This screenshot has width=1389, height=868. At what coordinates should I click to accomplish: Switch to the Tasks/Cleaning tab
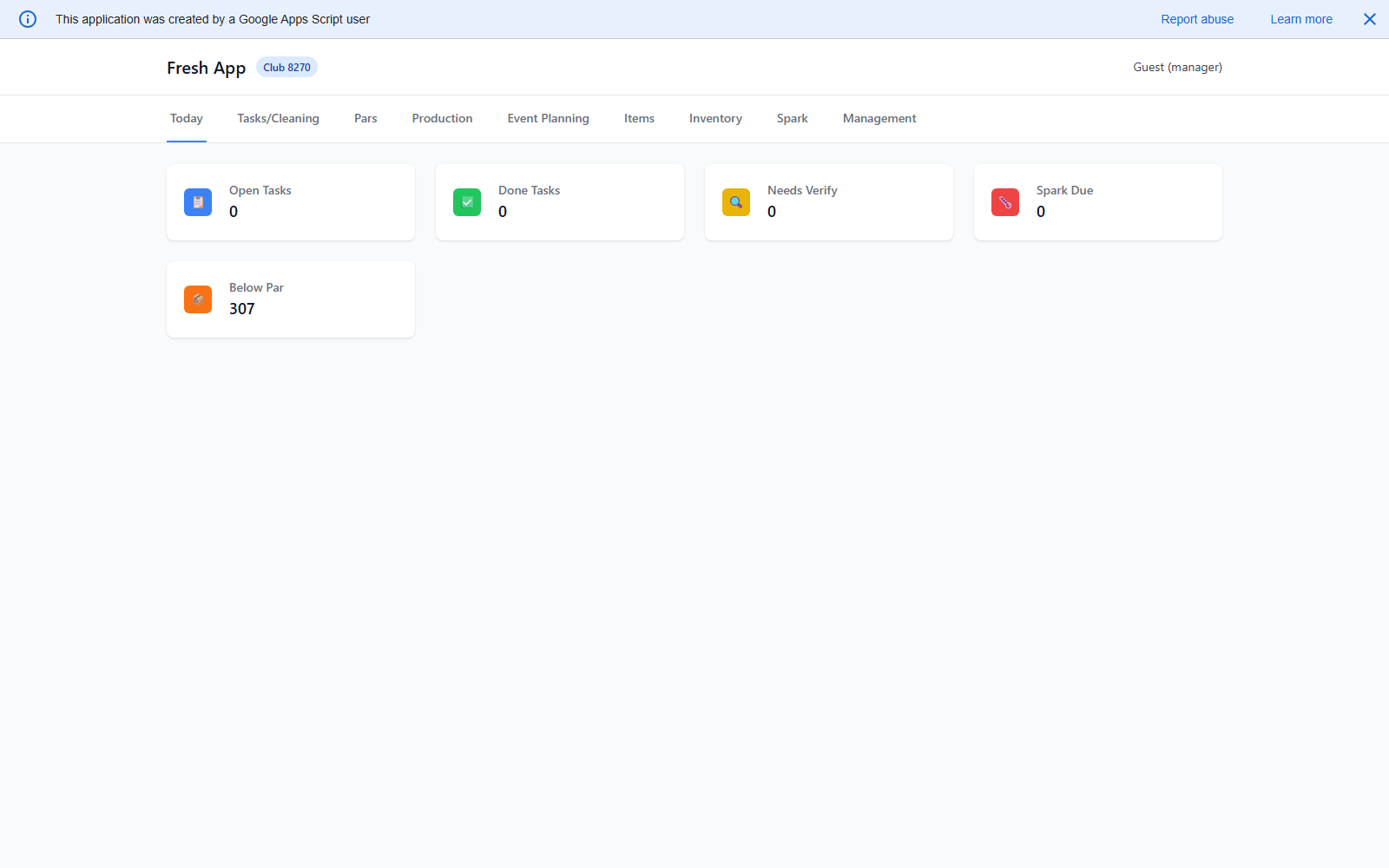pyautogui.click(x=278, y=118)
